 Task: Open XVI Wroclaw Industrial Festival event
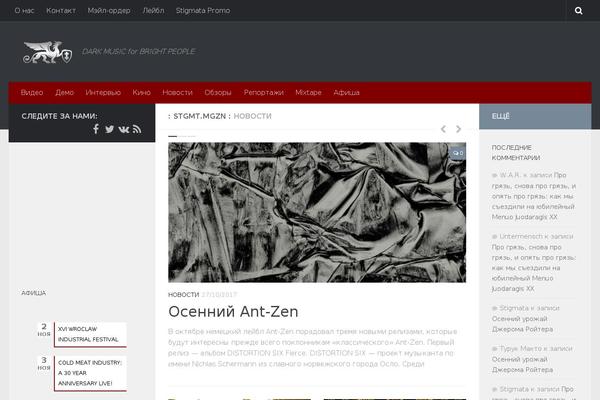pyautogui.click(x=88, y=334)
